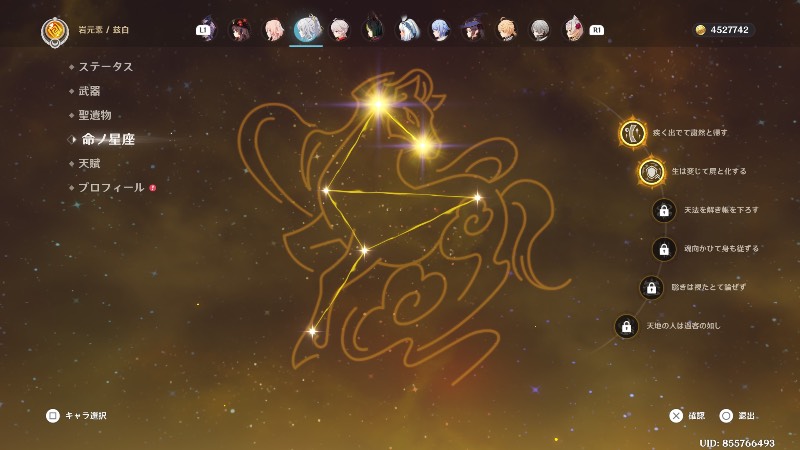The height and width of the screenshot is (450, 800).
Task: Click the second constellation label starting 生は
Action: point(709,171)
